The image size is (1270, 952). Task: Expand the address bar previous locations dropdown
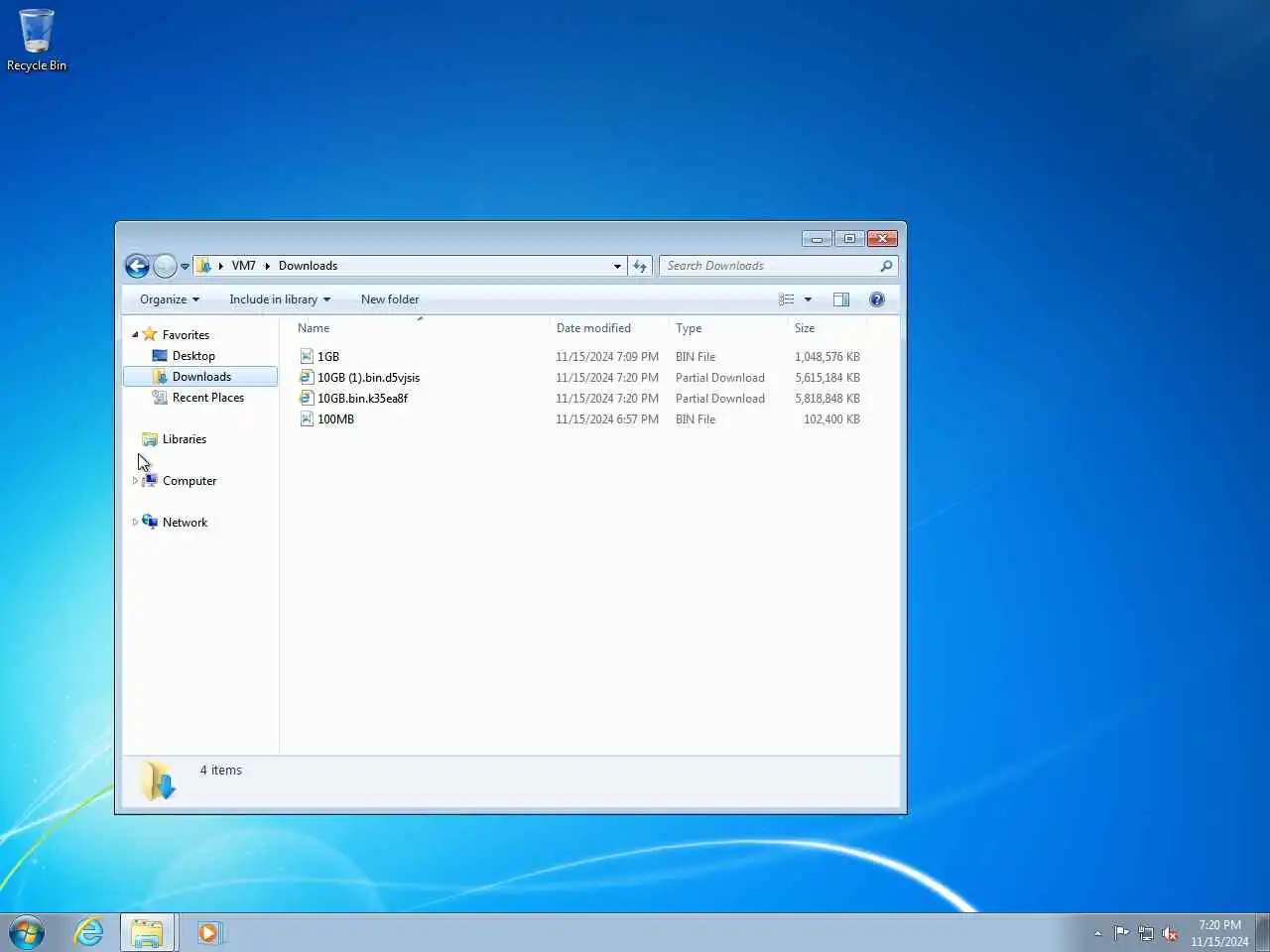click(617, 266)
